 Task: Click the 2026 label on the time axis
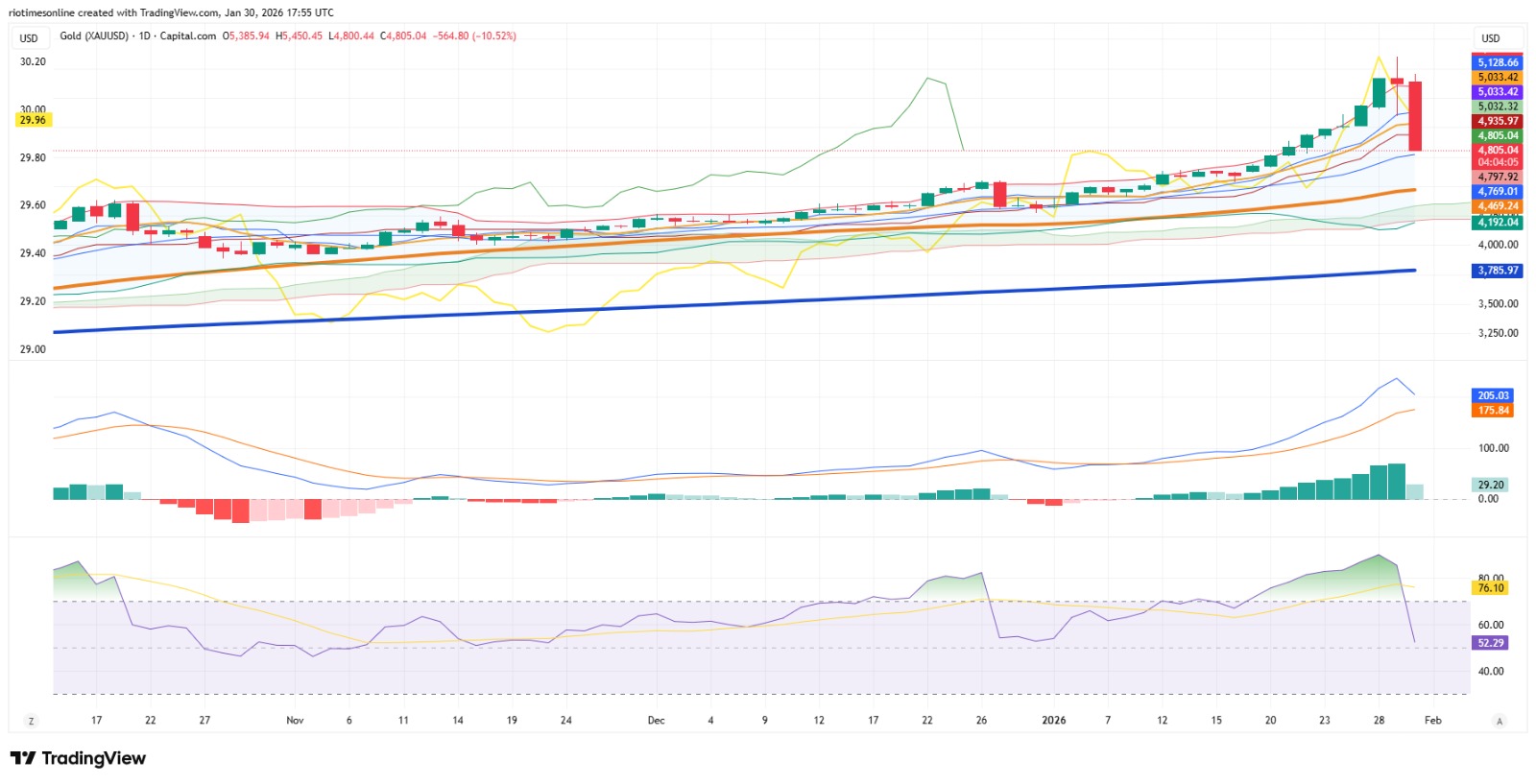click(1054, 720)
